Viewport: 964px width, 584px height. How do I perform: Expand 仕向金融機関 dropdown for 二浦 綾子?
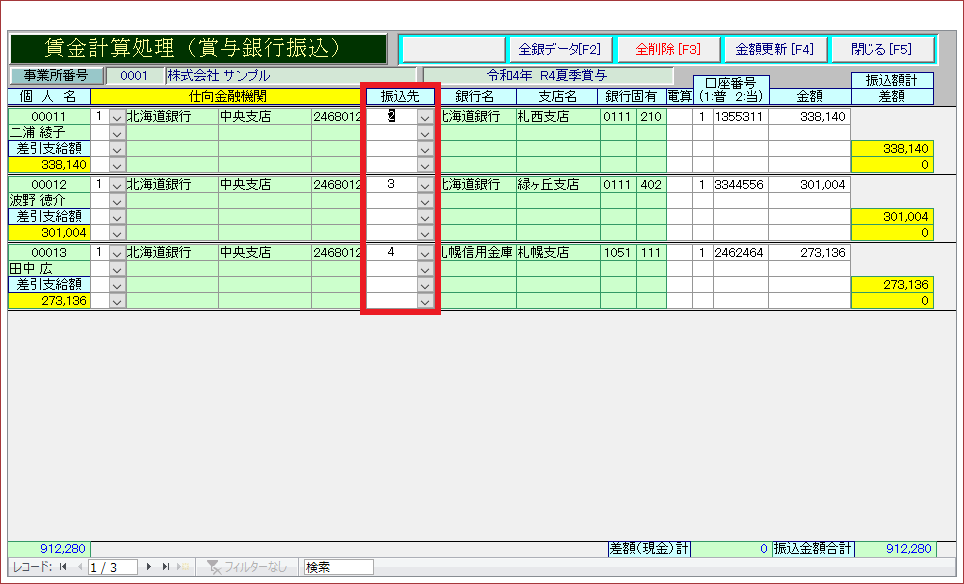pyautogui.click(x=116, y=117)
